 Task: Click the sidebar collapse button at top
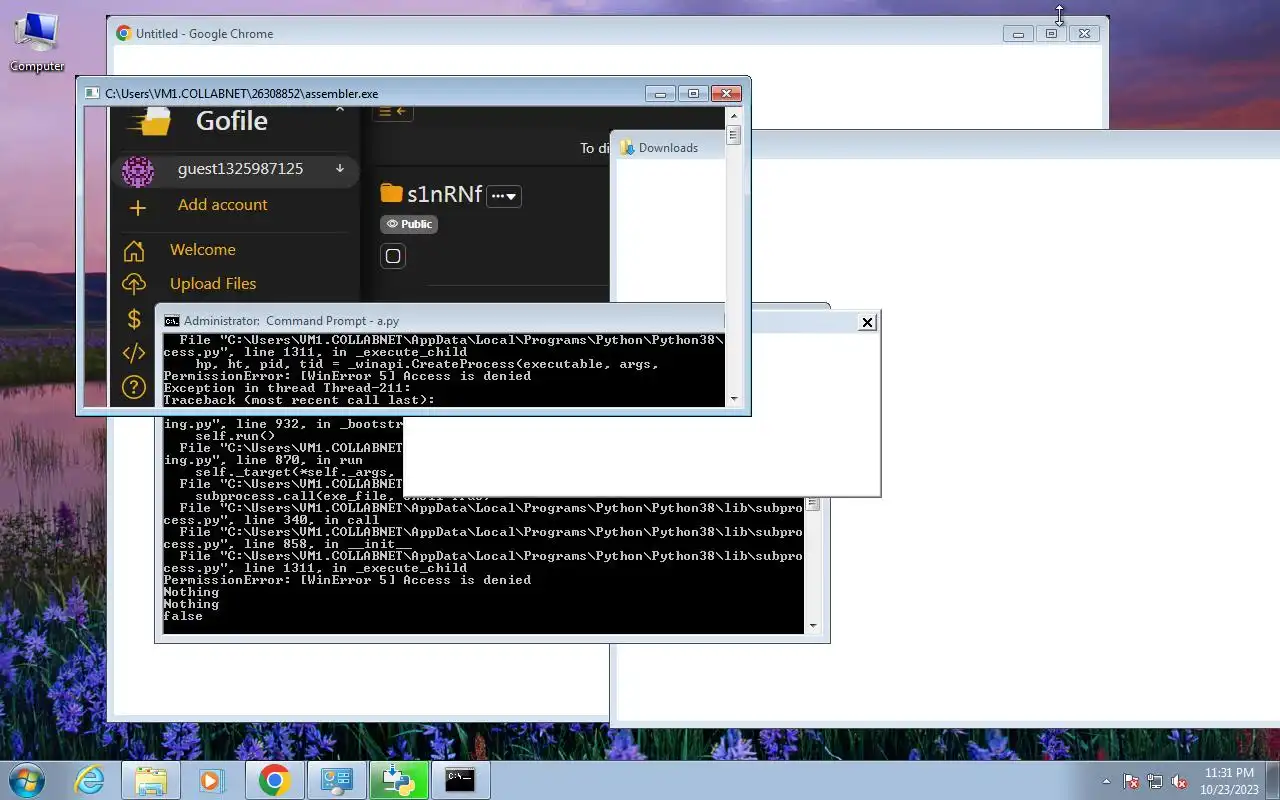pyautogui.click(x=393, y=112)
